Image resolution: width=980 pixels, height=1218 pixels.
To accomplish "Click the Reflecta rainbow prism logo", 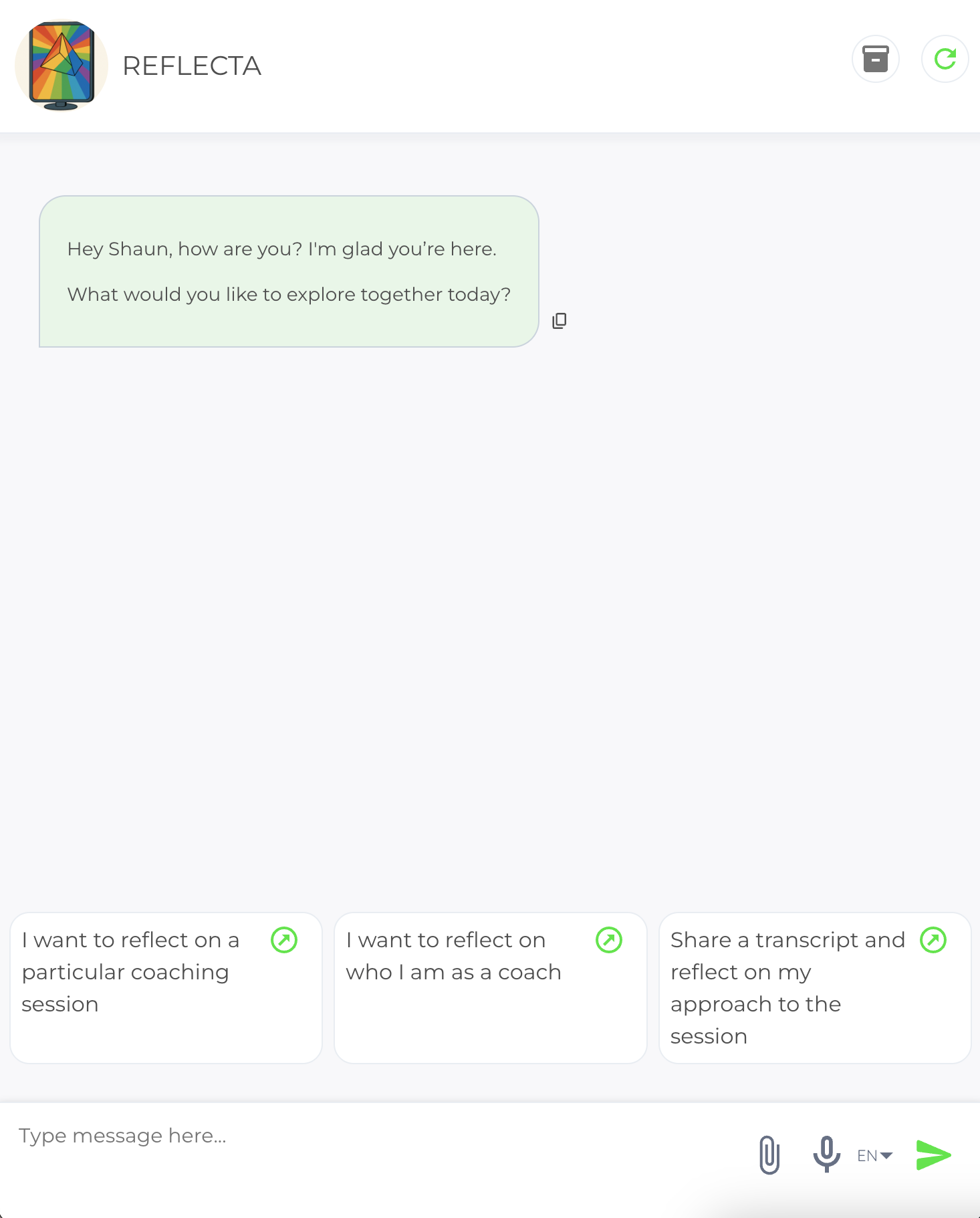I will tap(62, 66).
